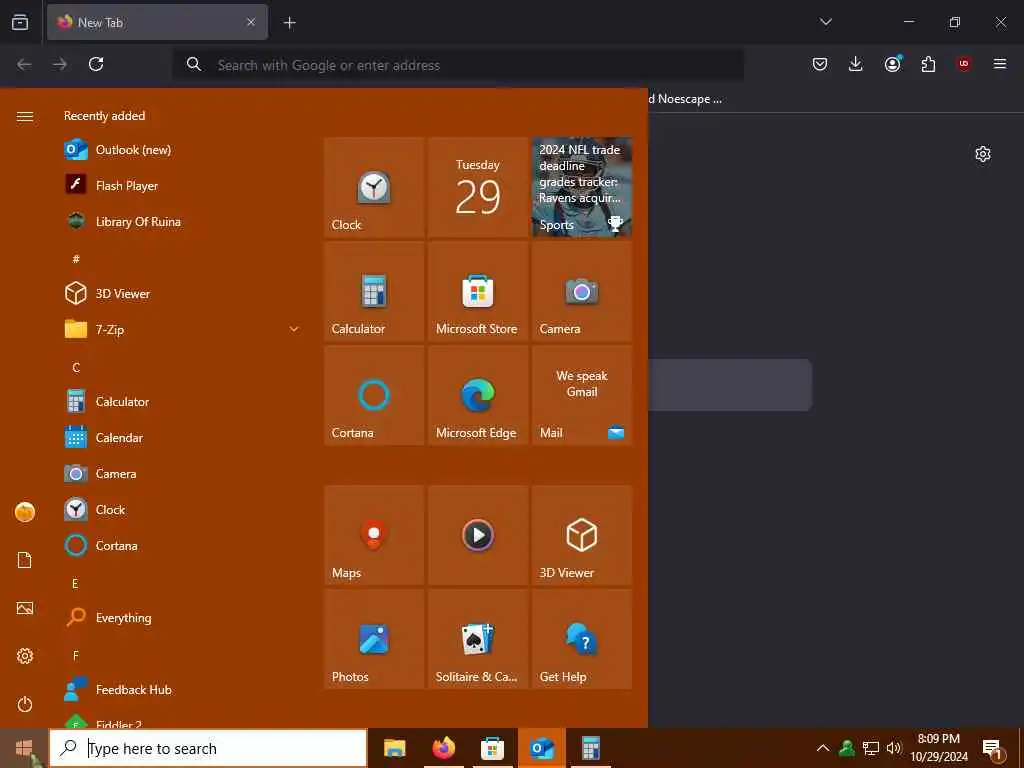Open File Explorer from the taskbar

coord(394,748)
